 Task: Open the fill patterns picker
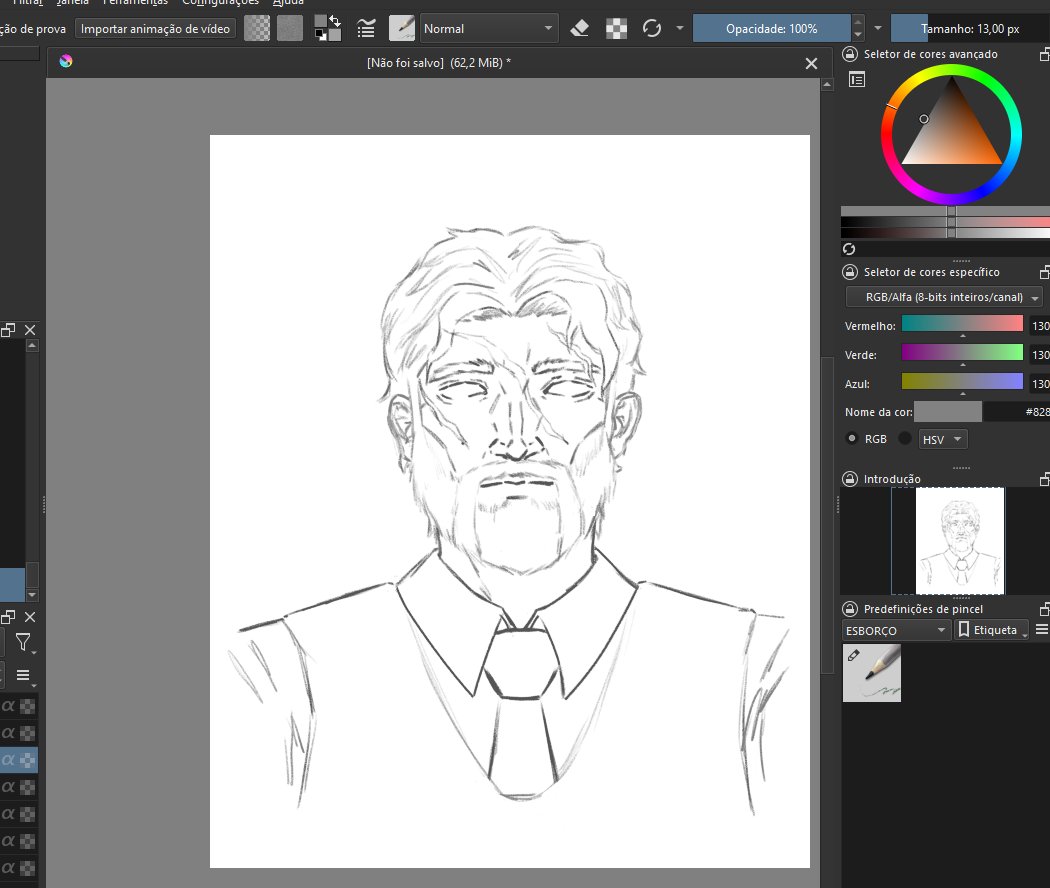click(x=290, y=29)
